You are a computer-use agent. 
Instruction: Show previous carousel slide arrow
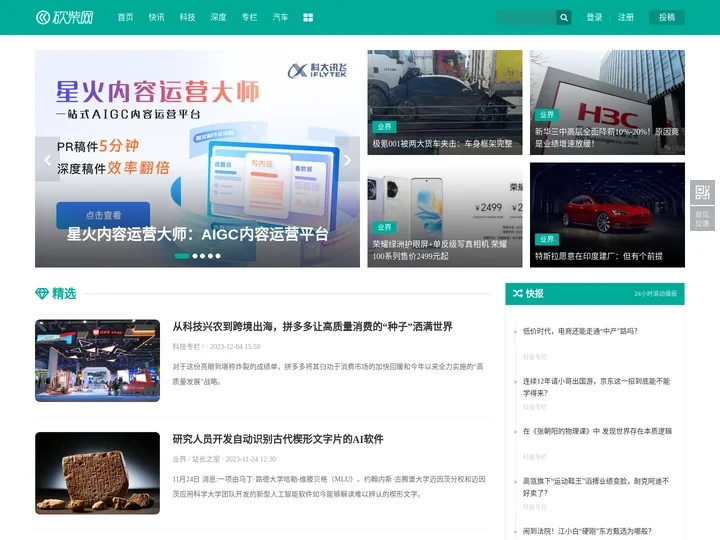pos(47,159)
